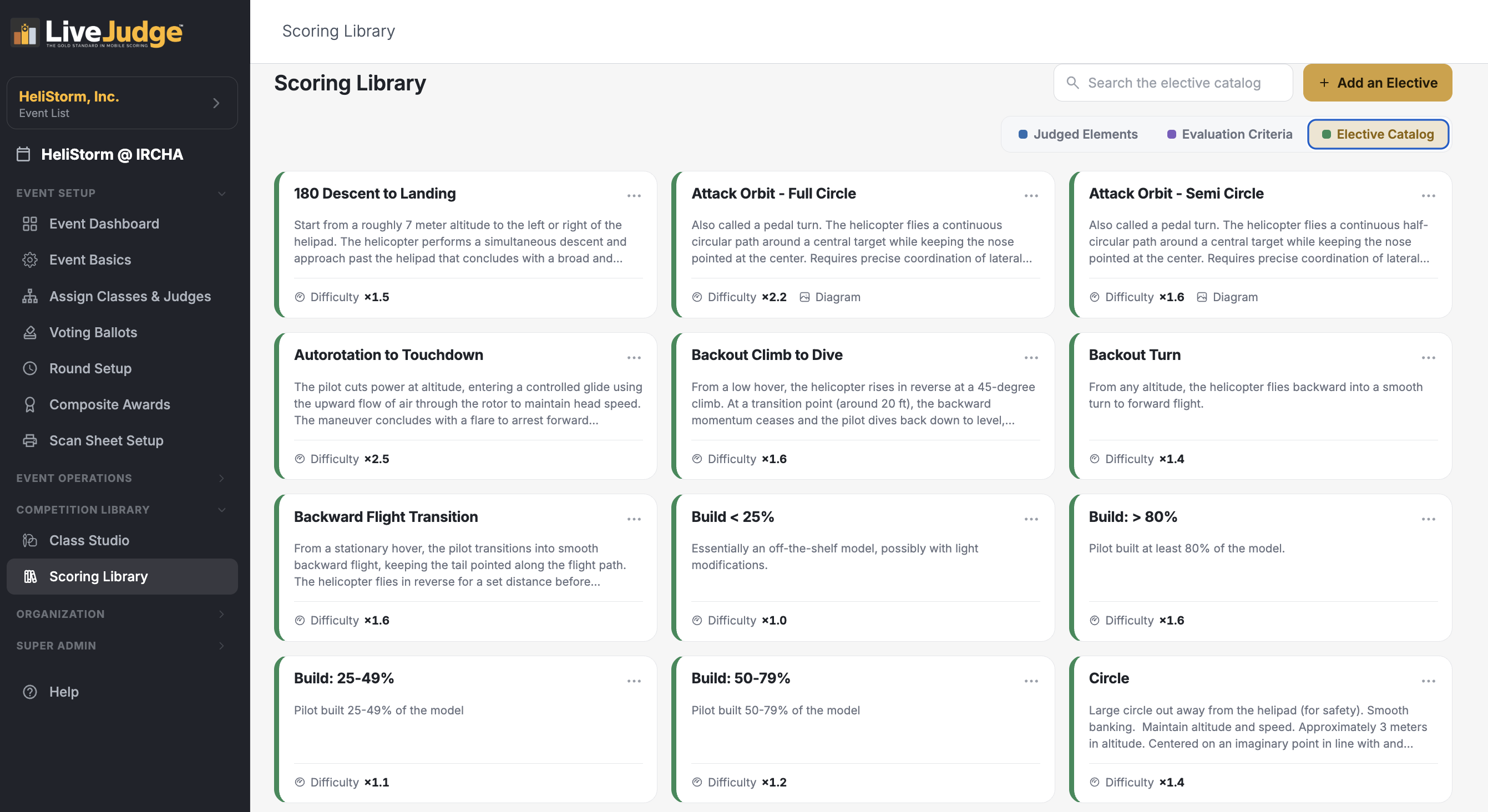Open Event Dashboard grid icon

(x=29, y=224)
